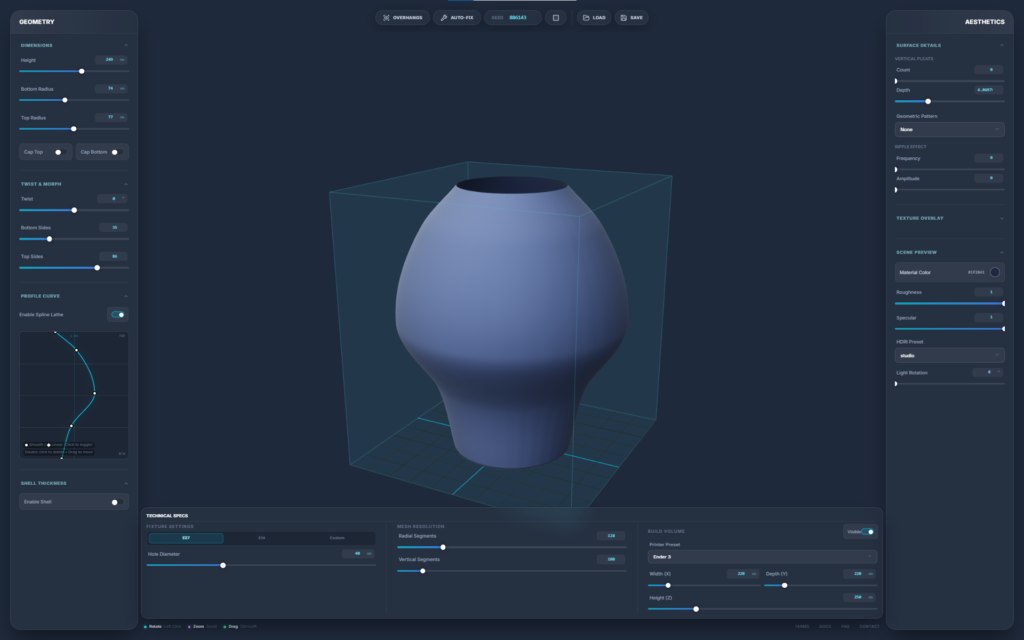Load a file via the folder icon
Image resolution: width=1024 pixels, height=640 pixels.
pos(594,18)
